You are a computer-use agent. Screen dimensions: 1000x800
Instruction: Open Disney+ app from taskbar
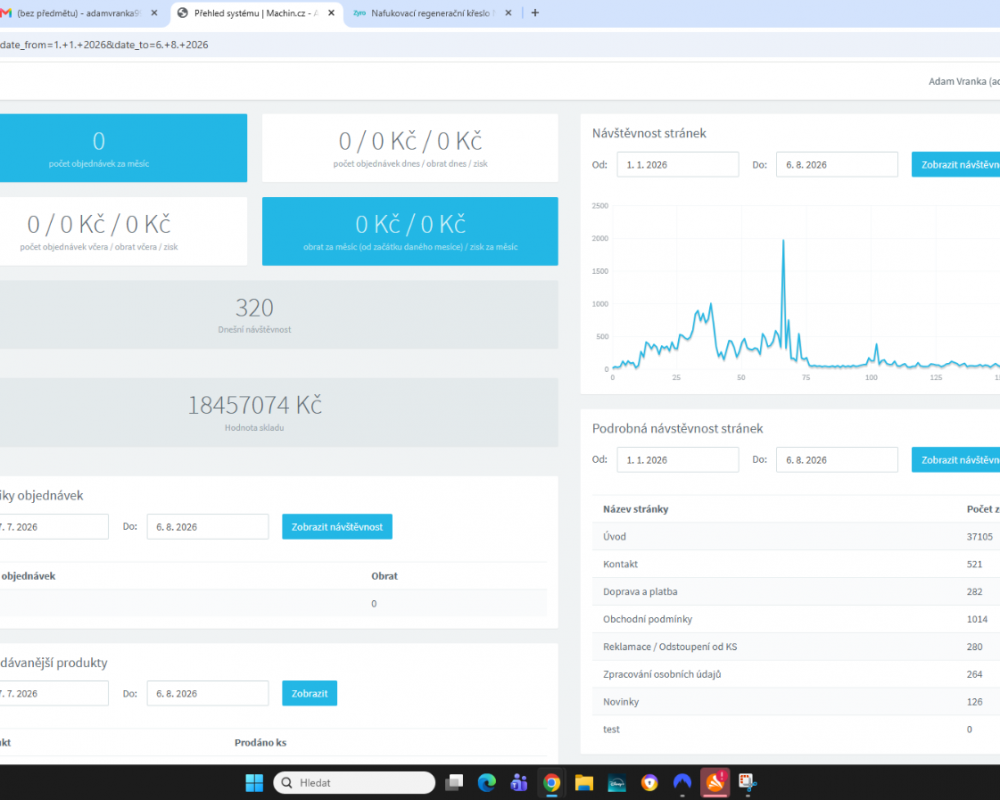617,782
